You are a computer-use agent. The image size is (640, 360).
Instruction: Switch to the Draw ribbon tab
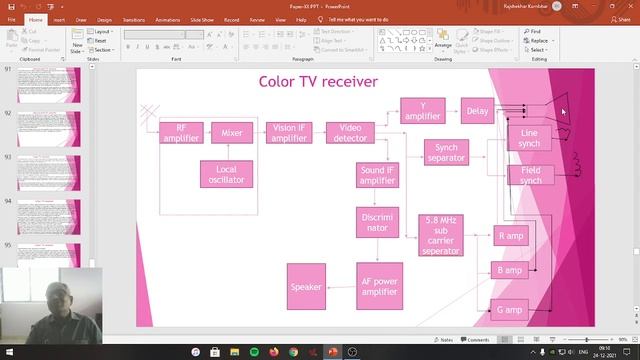[81, 20]
